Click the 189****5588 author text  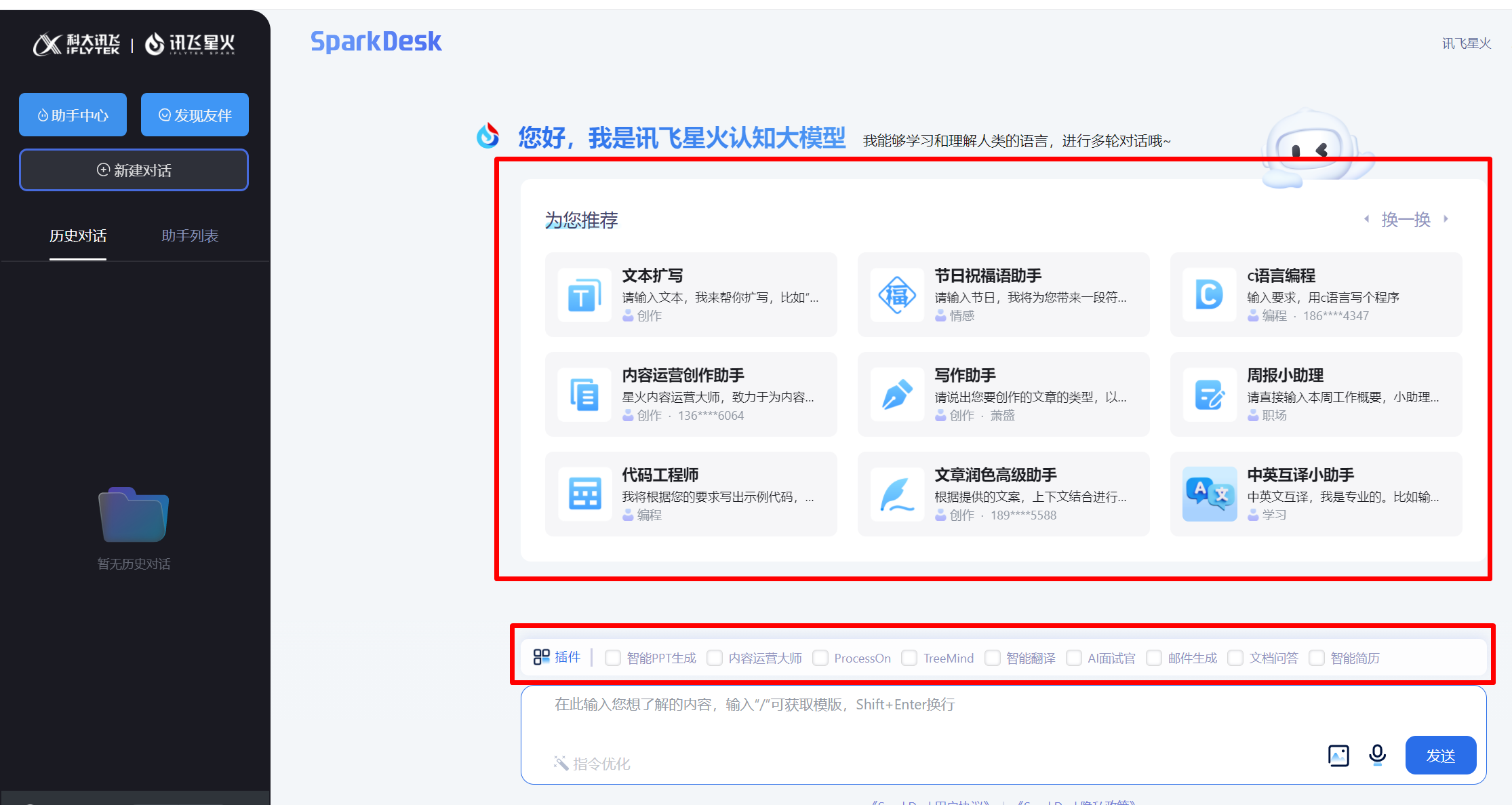tap(1023, 515)
